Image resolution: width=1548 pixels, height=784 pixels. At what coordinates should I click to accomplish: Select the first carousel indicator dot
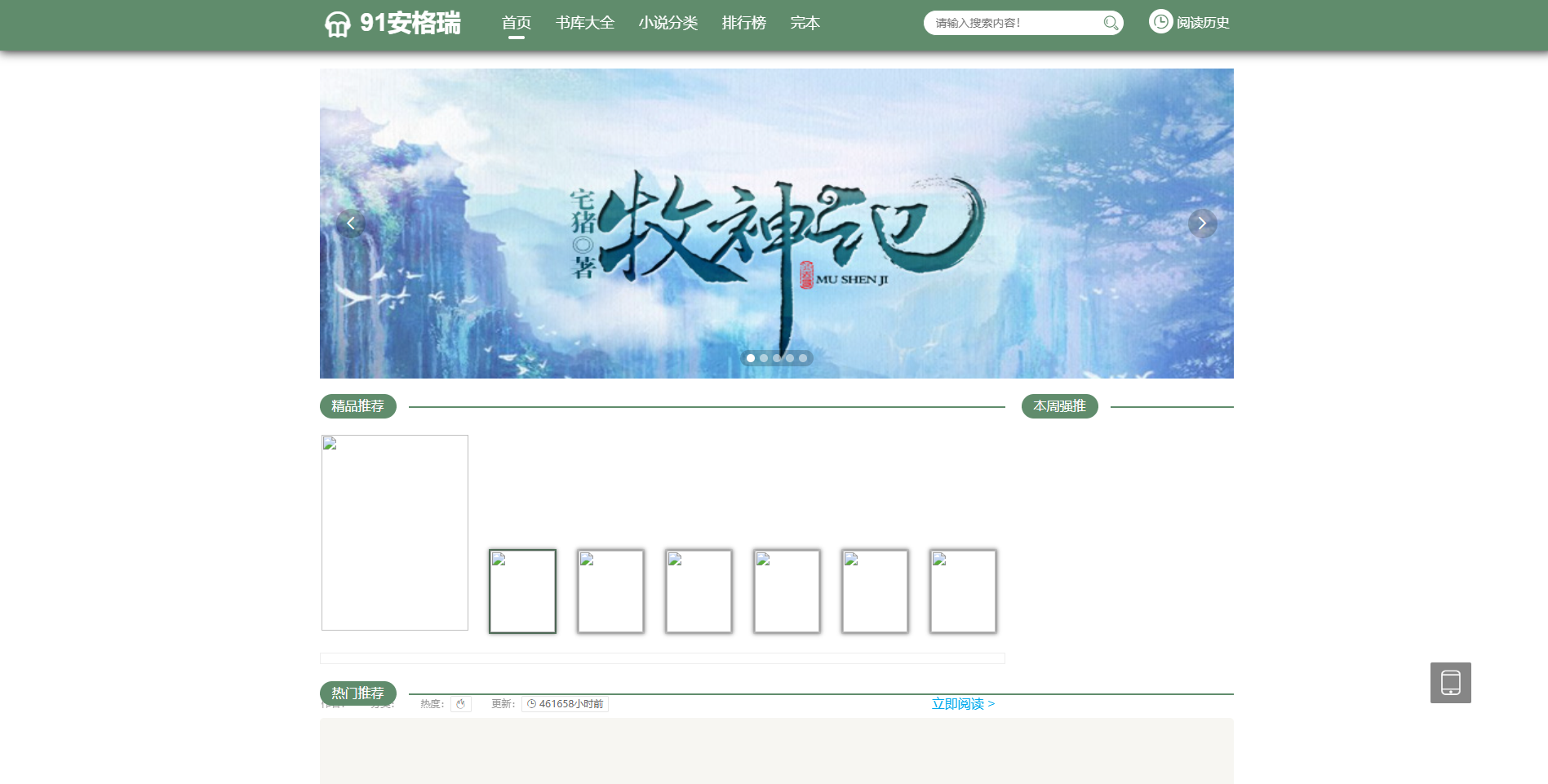coord(751,358)
